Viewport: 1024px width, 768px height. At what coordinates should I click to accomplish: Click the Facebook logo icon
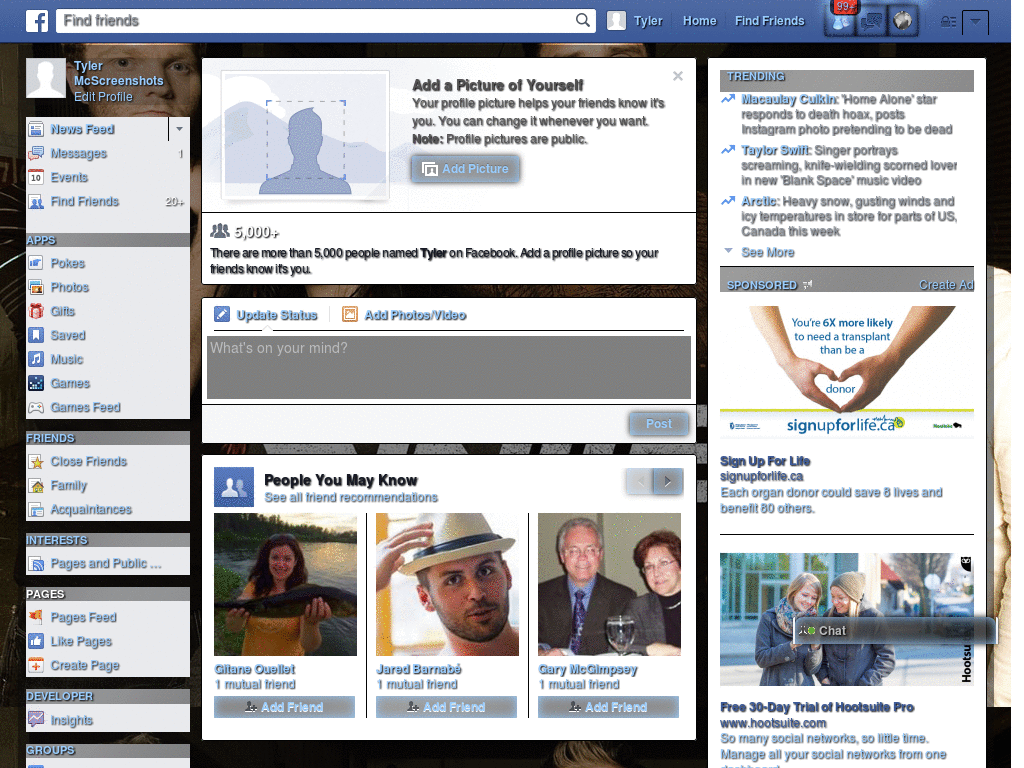point(37,21)
